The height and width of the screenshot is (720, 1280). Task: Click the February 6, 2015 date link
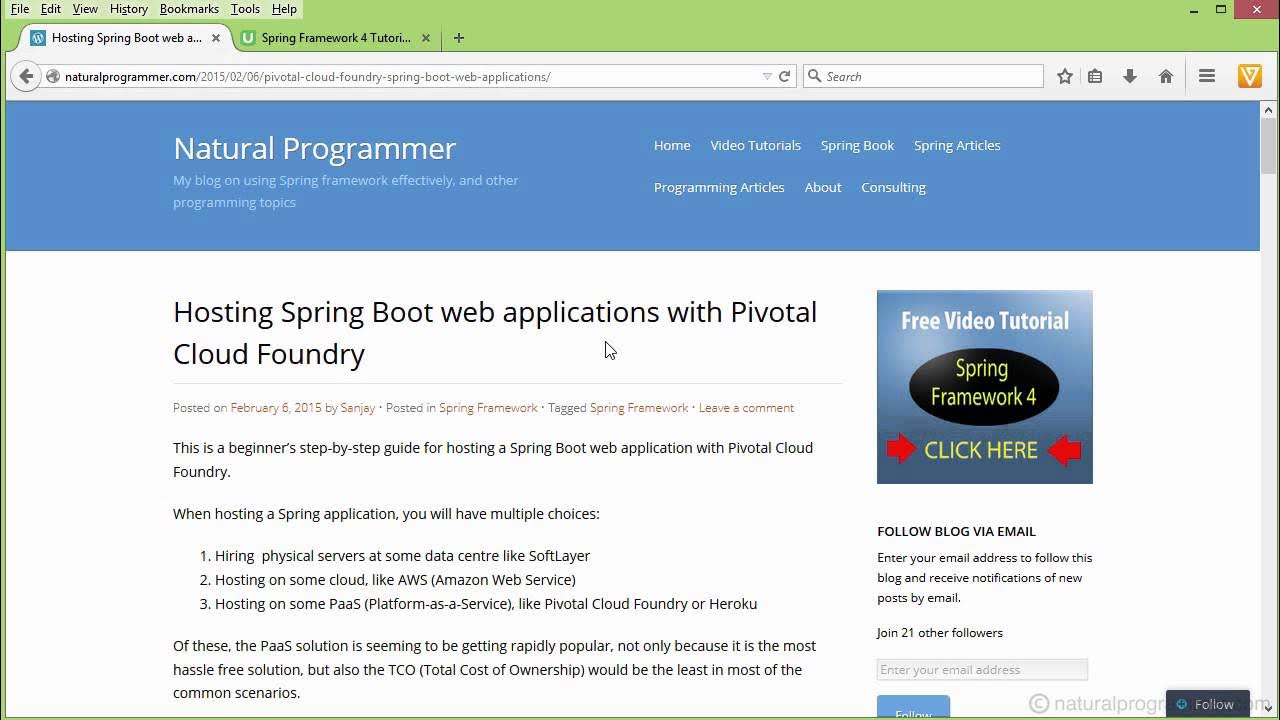[276, 408]
